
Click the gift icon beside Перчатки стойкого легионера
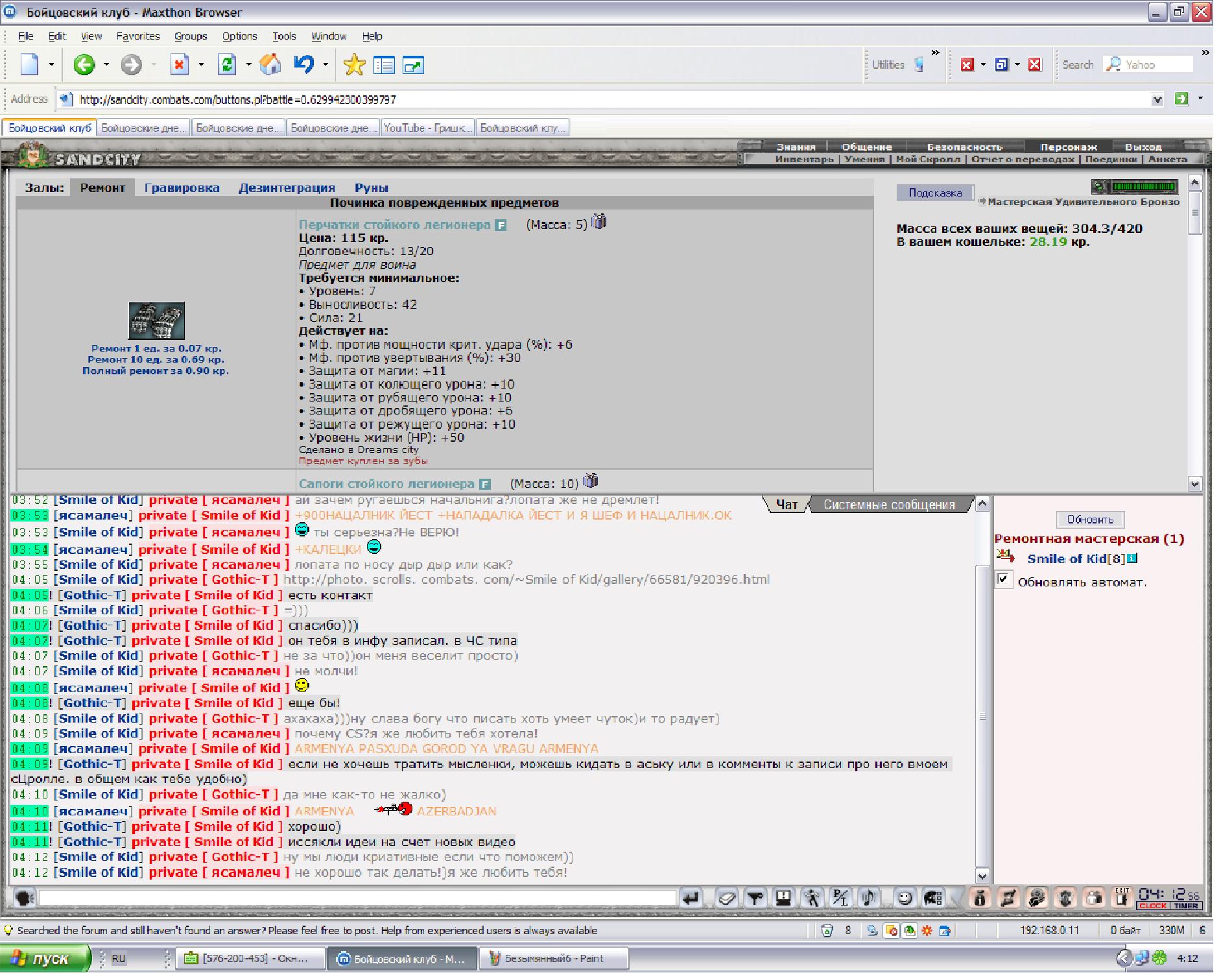click(600, 222)
